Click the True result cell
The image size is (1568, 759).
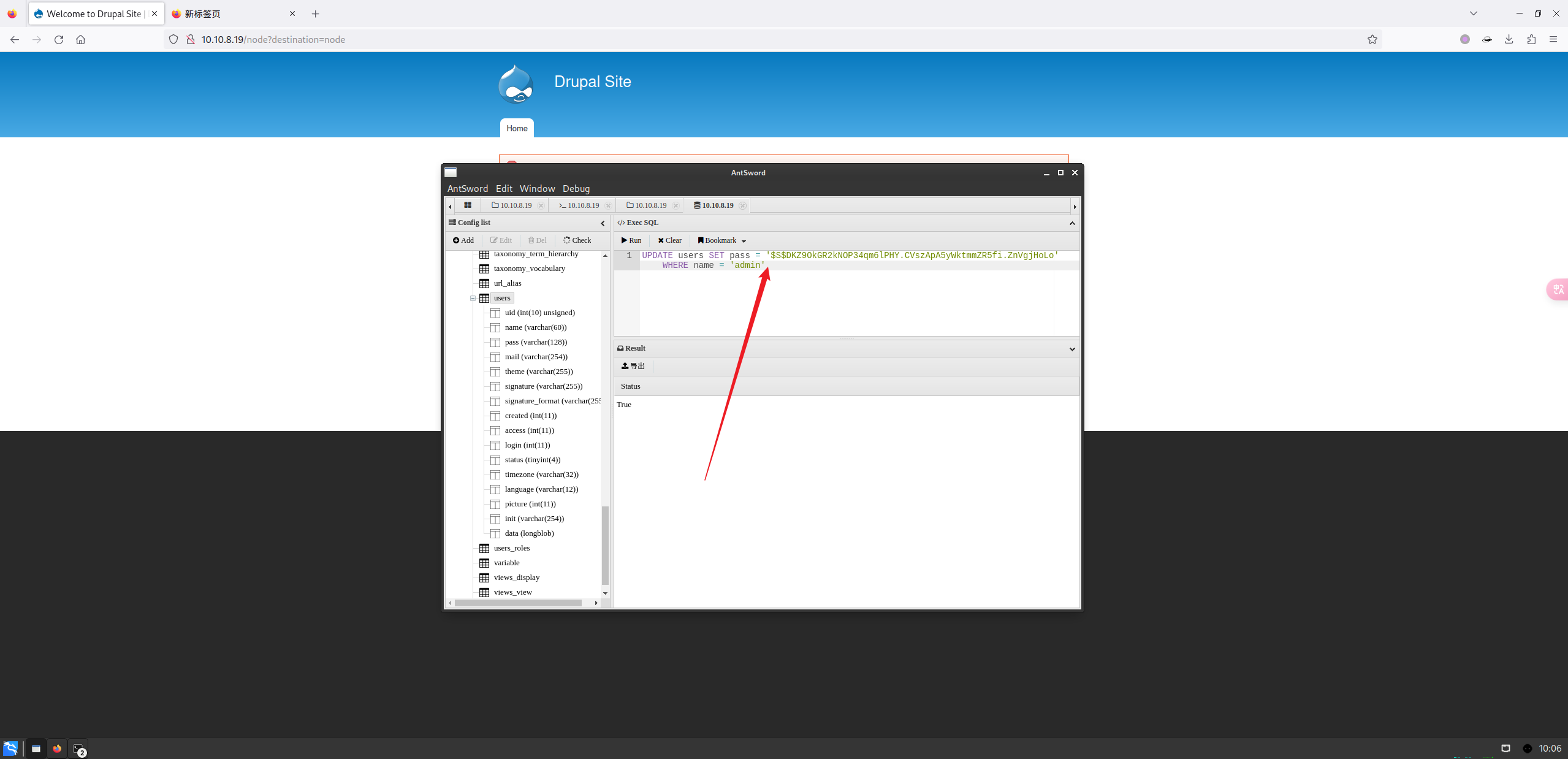click(623, 405)
